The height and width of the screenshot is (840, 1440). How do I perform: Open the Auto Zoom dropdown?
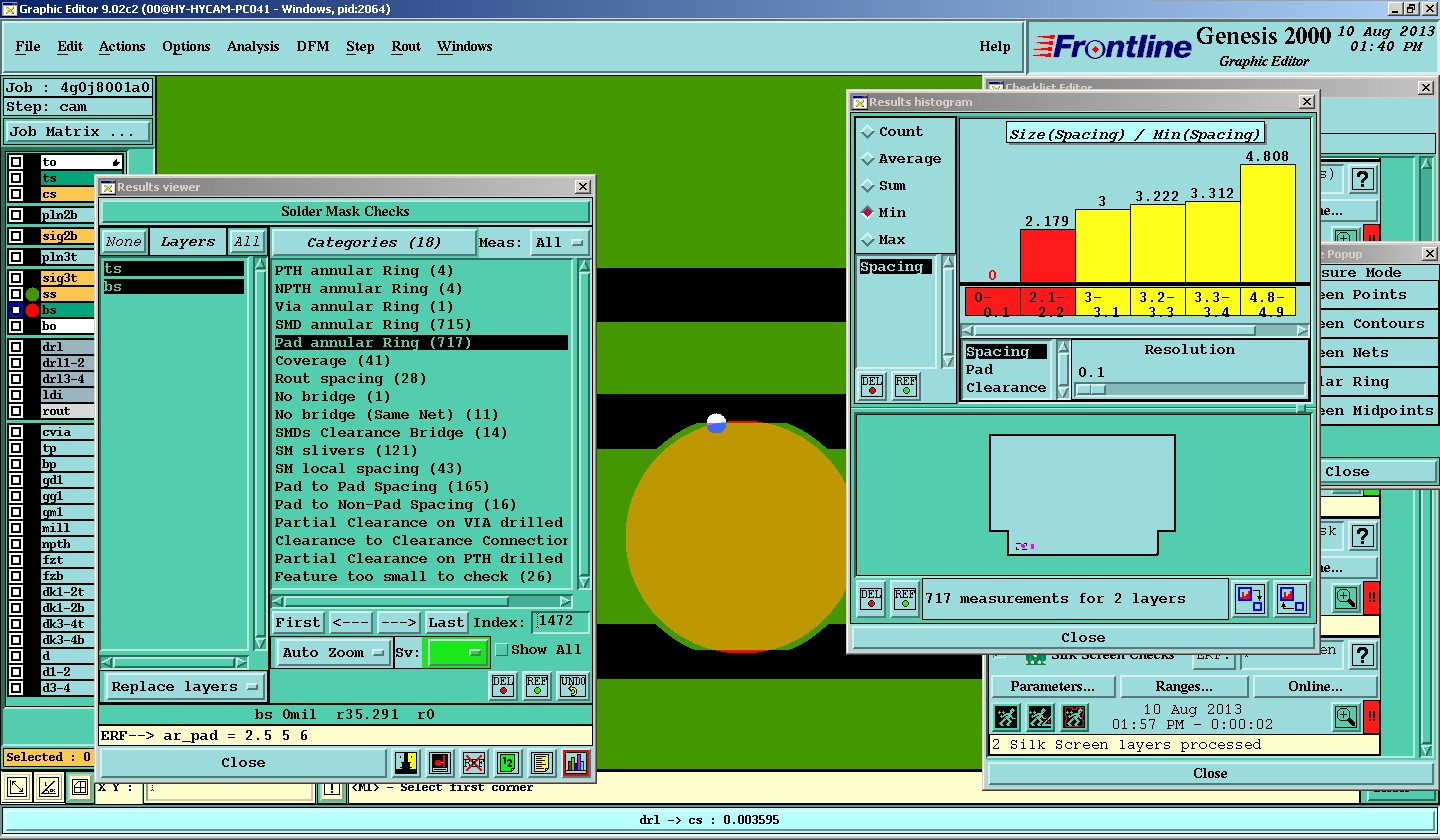334,653
